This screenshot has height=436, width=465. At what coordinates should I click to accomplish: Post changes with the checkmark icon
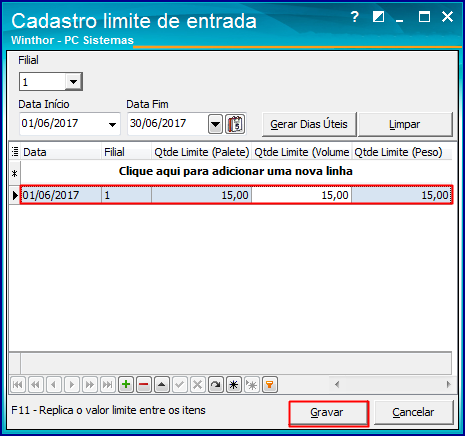180,385
